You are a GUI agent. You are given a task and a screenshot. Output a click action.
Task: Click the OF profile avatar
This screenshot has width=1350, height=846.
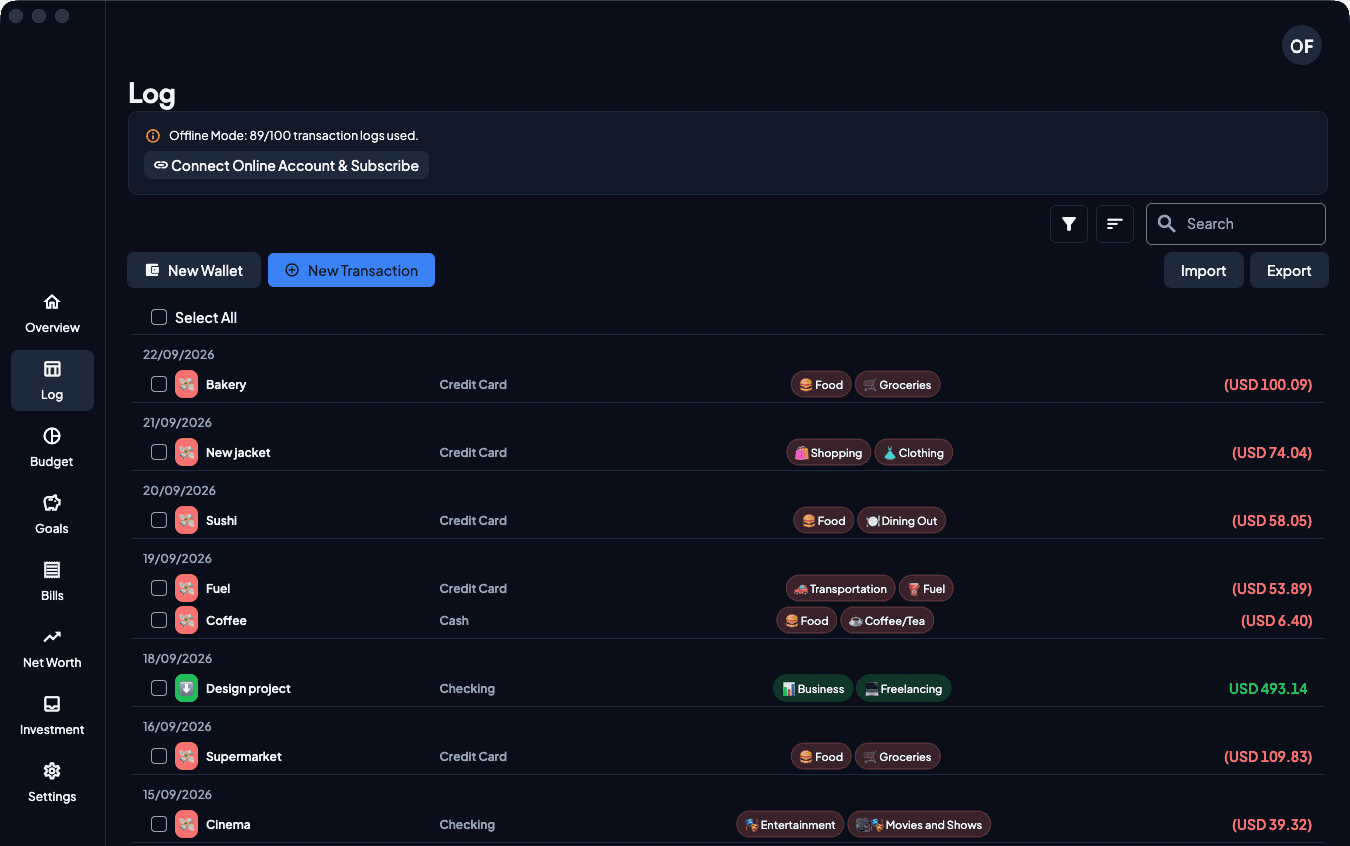[1302, 46]
